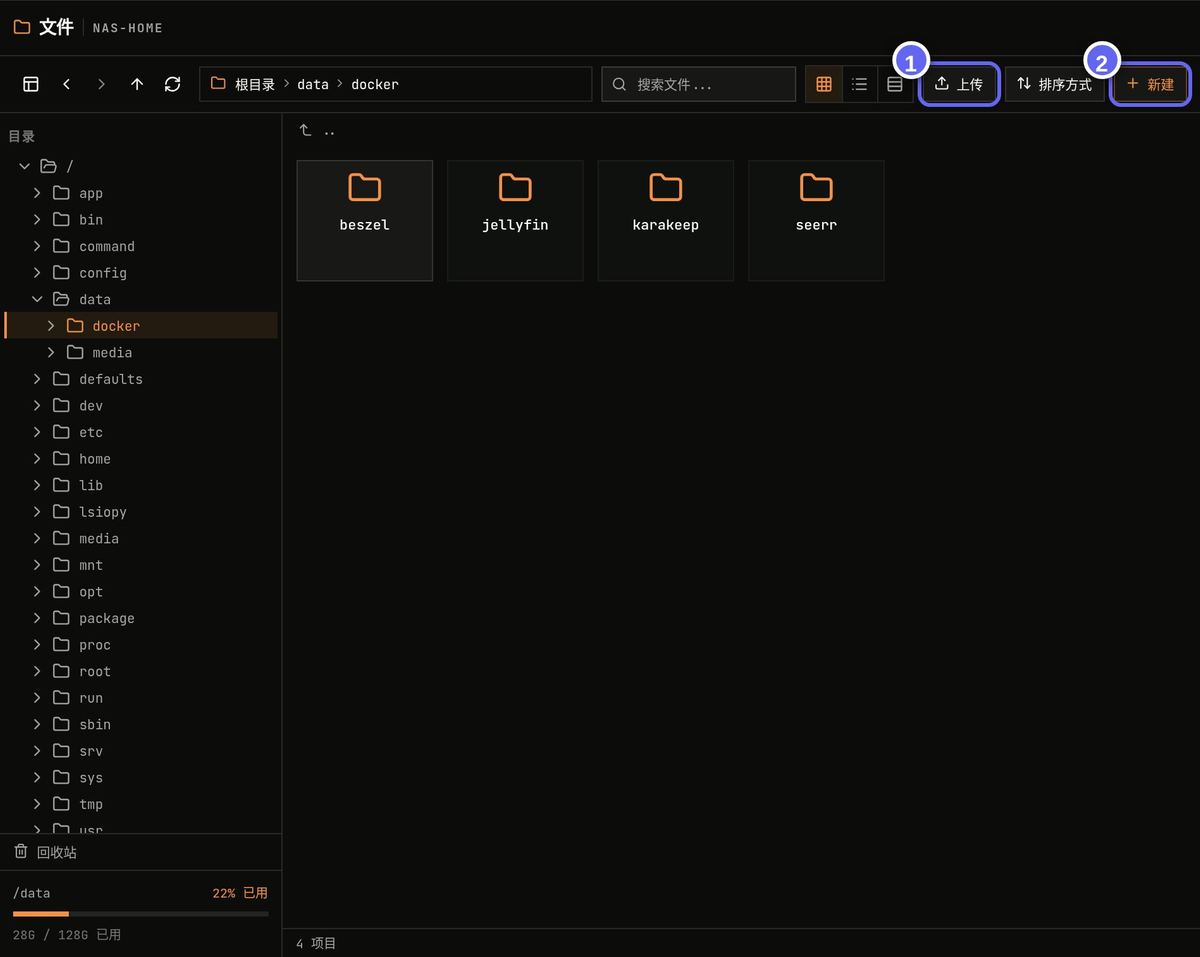Go to parent directory via '..' entry
Image resolution: width=1200 pixels, height=957 pixels.
click(318, 131)
